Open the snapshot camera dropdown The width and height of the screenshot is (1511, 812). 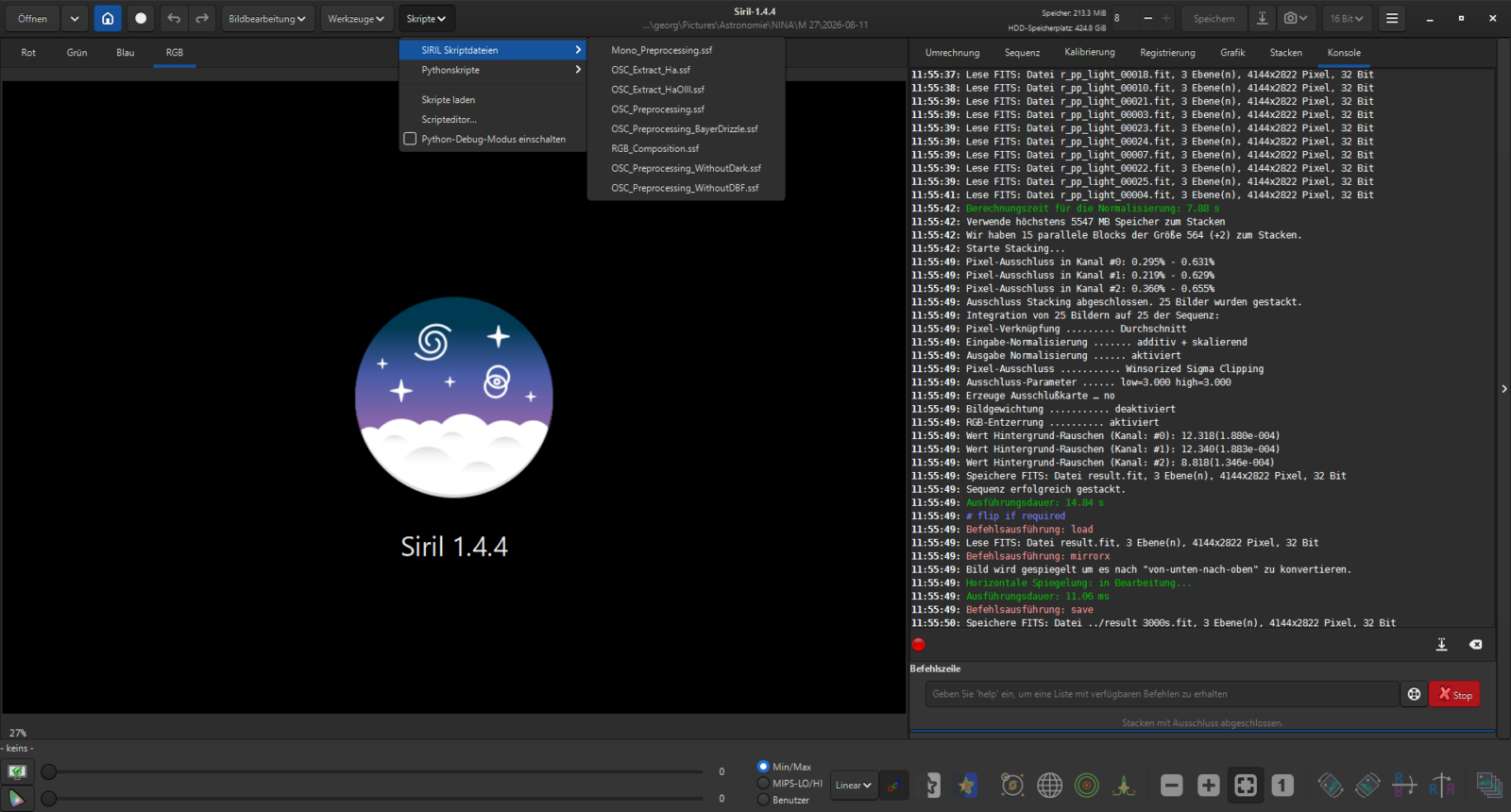(1296, 18)
